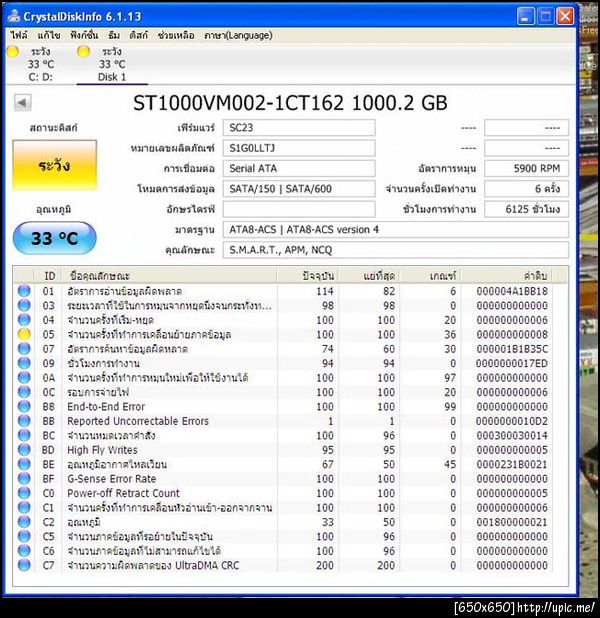
Task: Click raw value 00000000017ED
Action: point(512,363)
